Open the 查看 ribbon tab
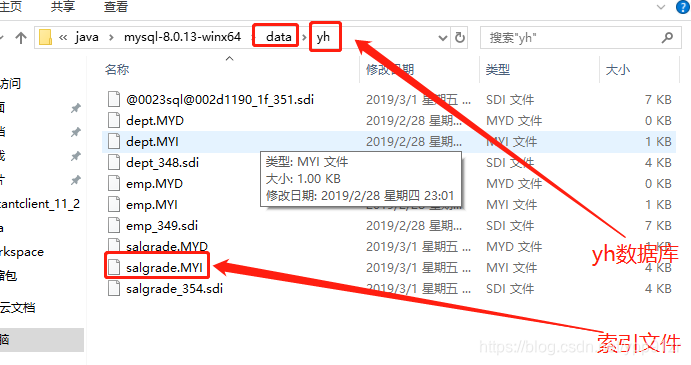The width and height of the screenshot is (691, 365). pos(115,7)
